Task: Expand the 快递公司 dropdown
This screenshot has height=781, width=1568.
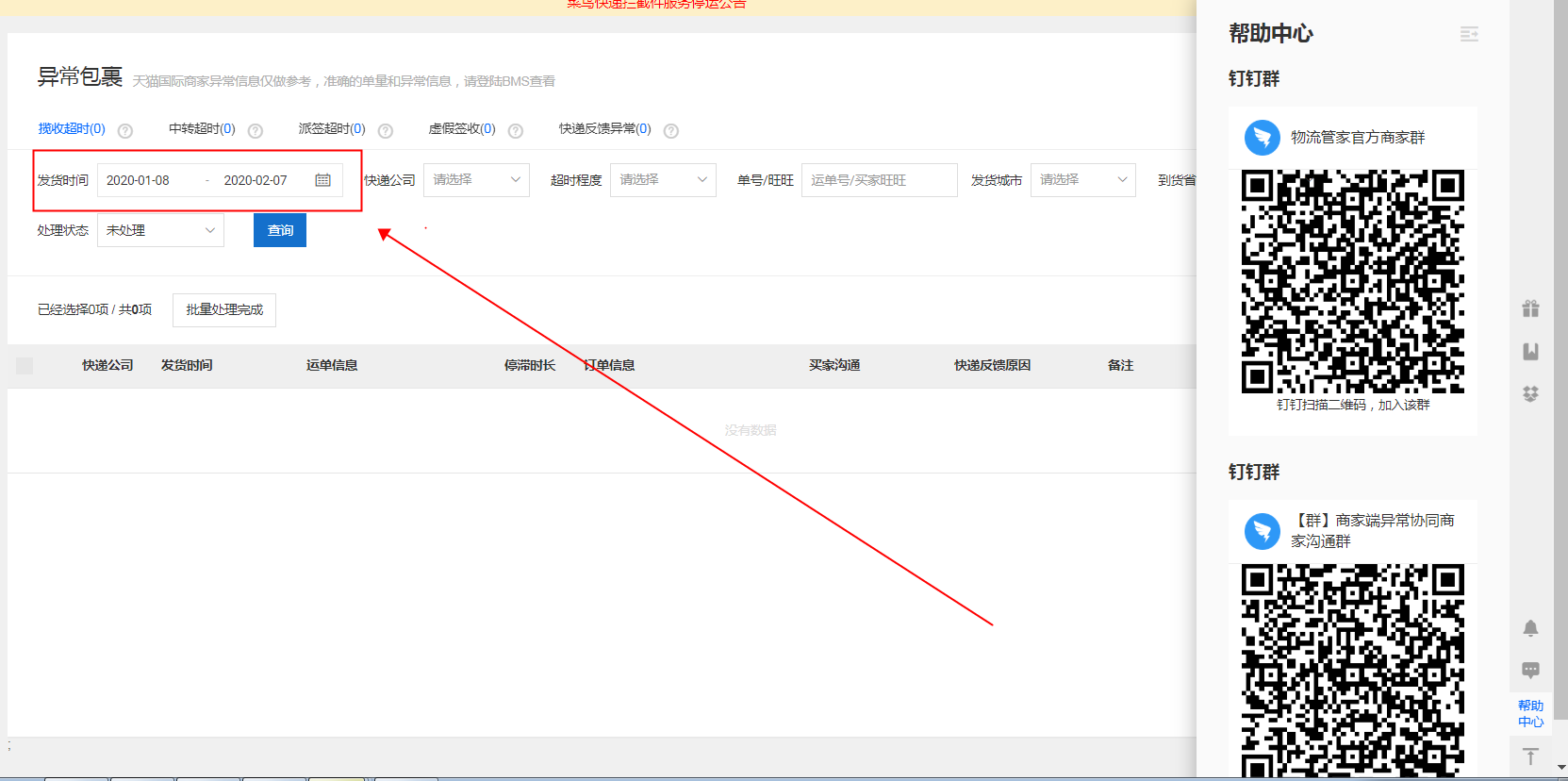Action: pos(476,180)
